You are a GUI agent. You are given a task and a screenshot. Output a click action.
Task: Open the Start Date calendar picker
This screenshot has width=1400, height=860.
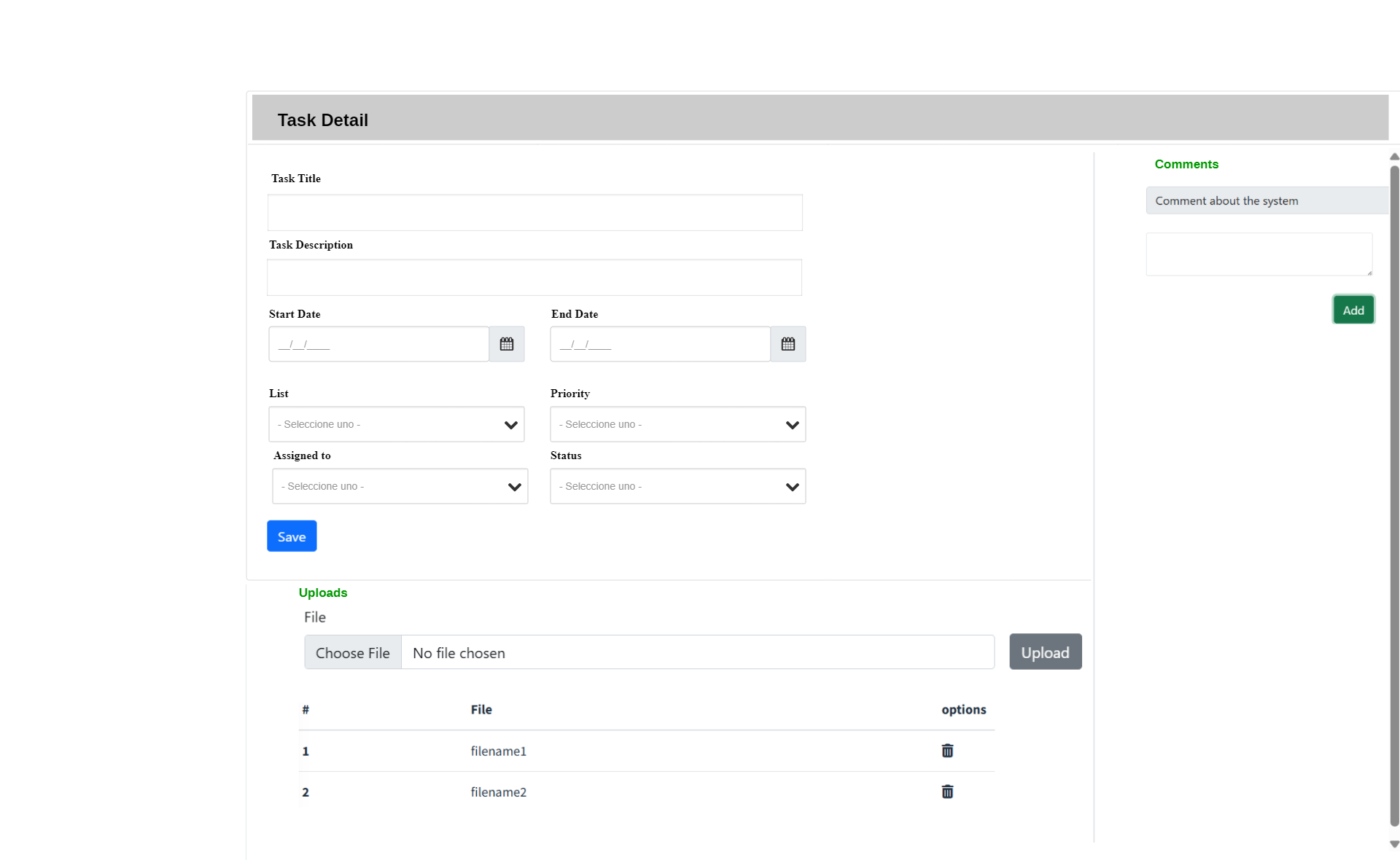(507, 344)
